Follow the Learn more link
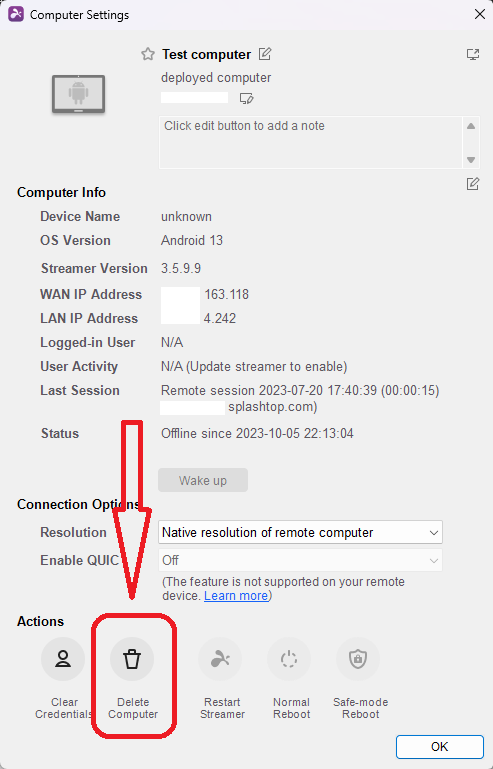This screenshot has height=769, width=493. coord(236,595)
